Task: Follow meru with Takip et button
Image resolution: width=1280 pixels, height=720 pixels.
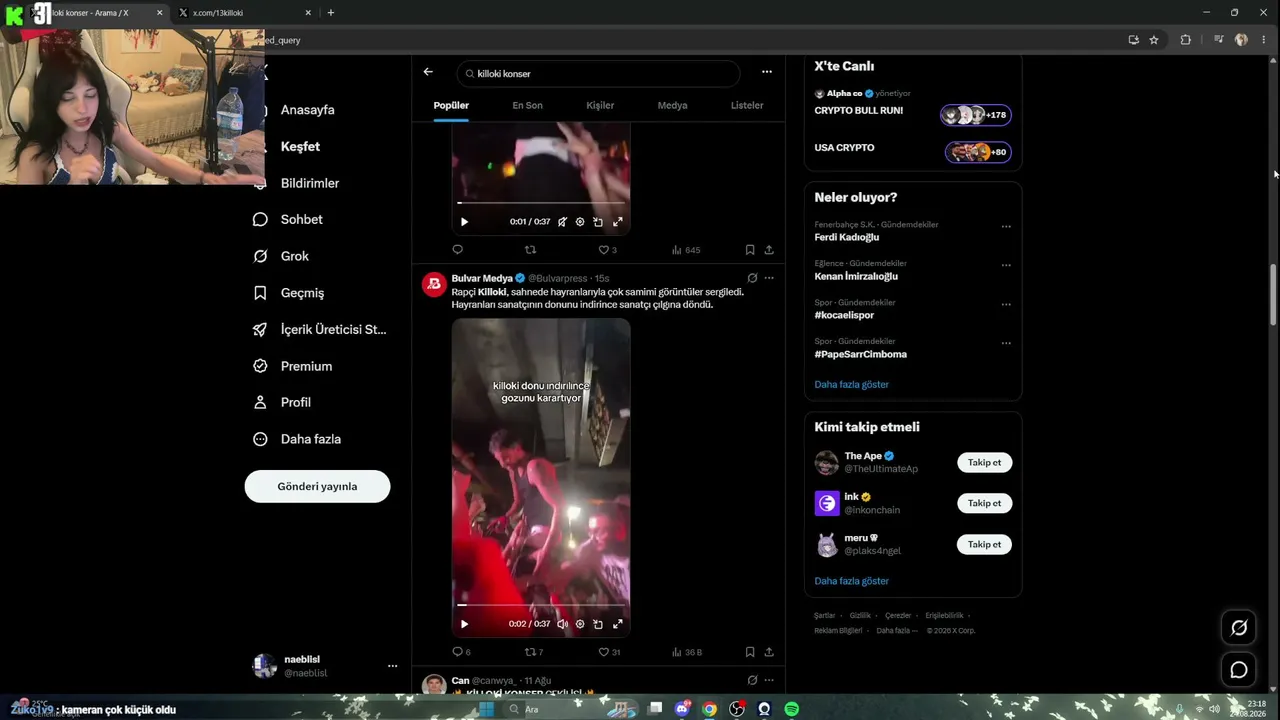Action: click(985, 544)
